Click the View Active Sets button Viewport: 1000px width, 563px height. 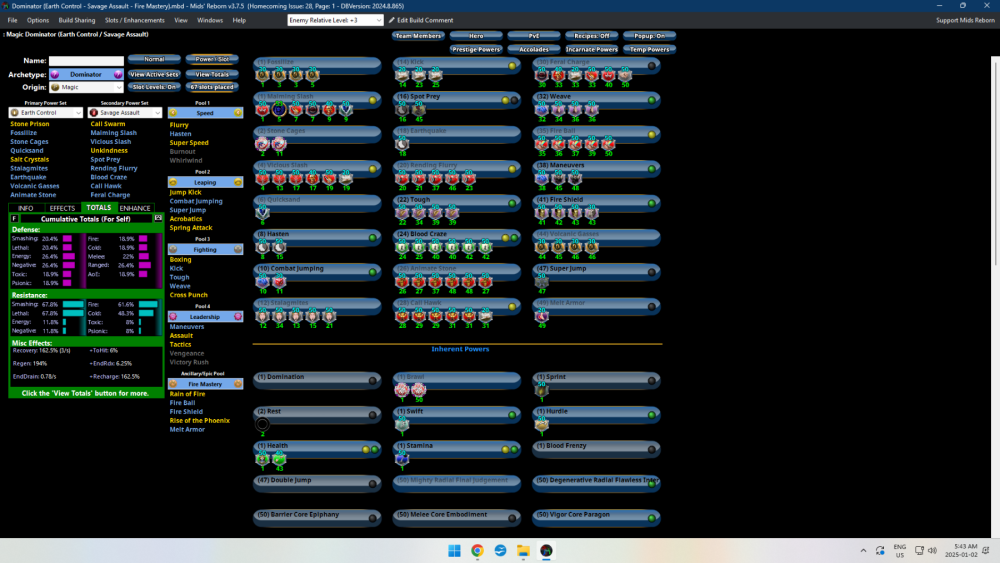pyautogui.click(x=154, y=75)
